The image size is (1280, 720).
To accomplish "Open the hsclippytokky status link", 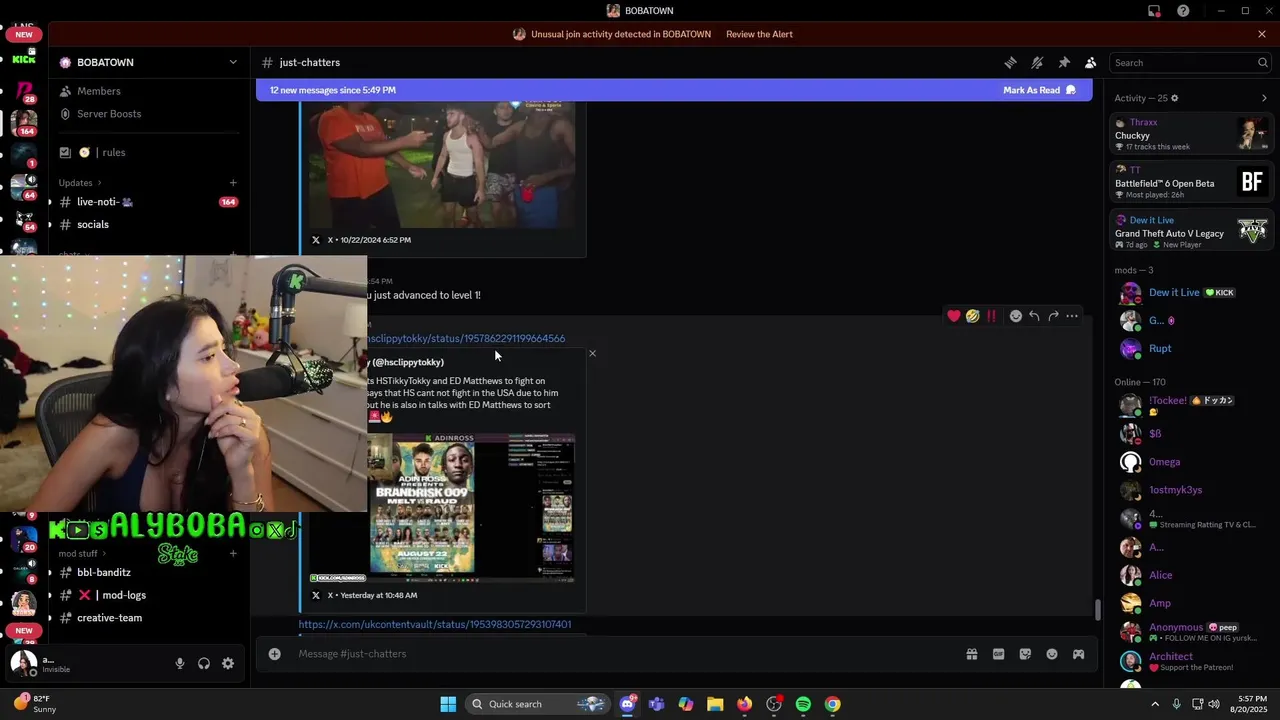I will [x=467, y=338].
